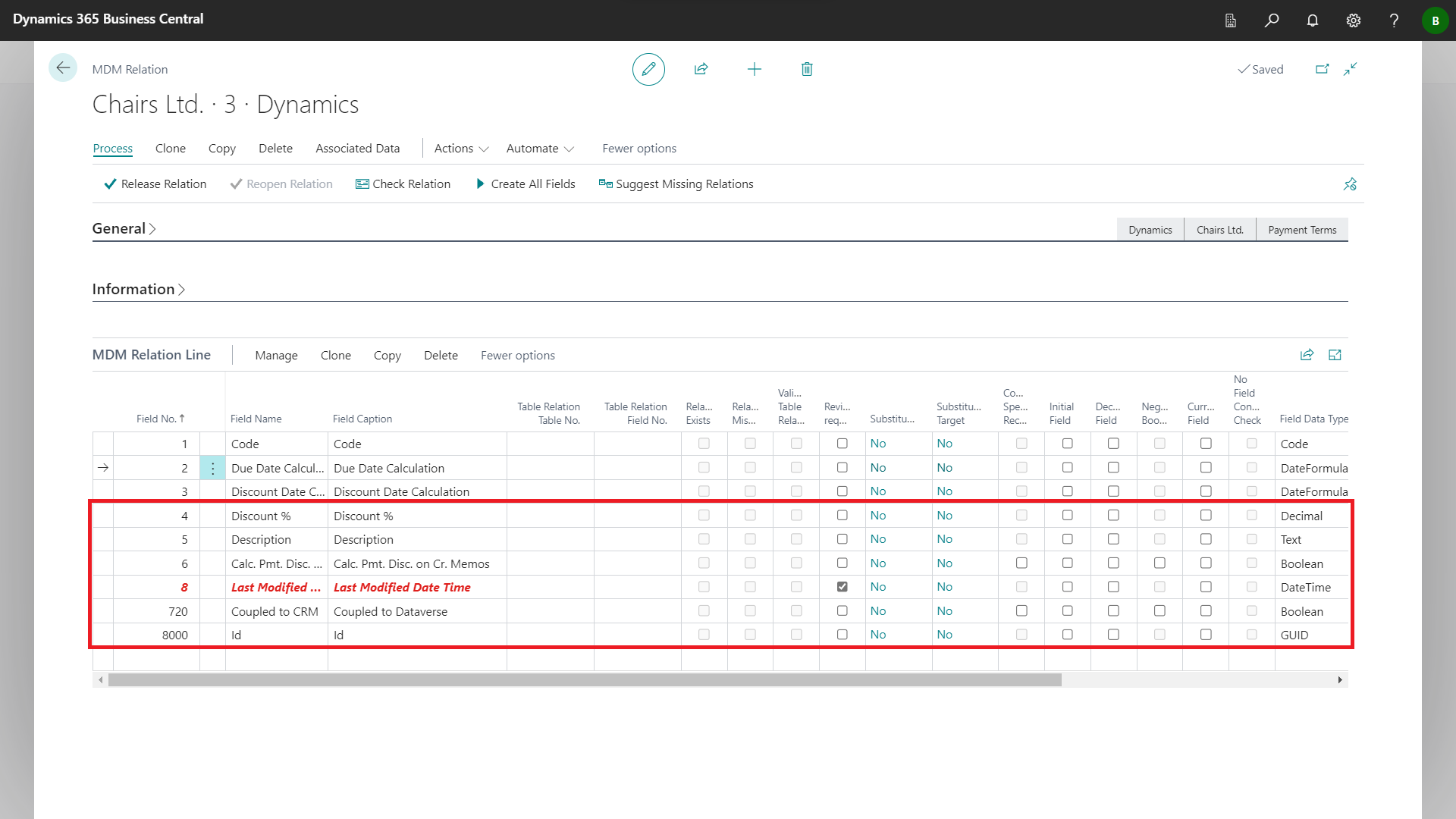Click Fewer options in top action bar
This screenshot has width=1456, height=819.
coord(639,149)
